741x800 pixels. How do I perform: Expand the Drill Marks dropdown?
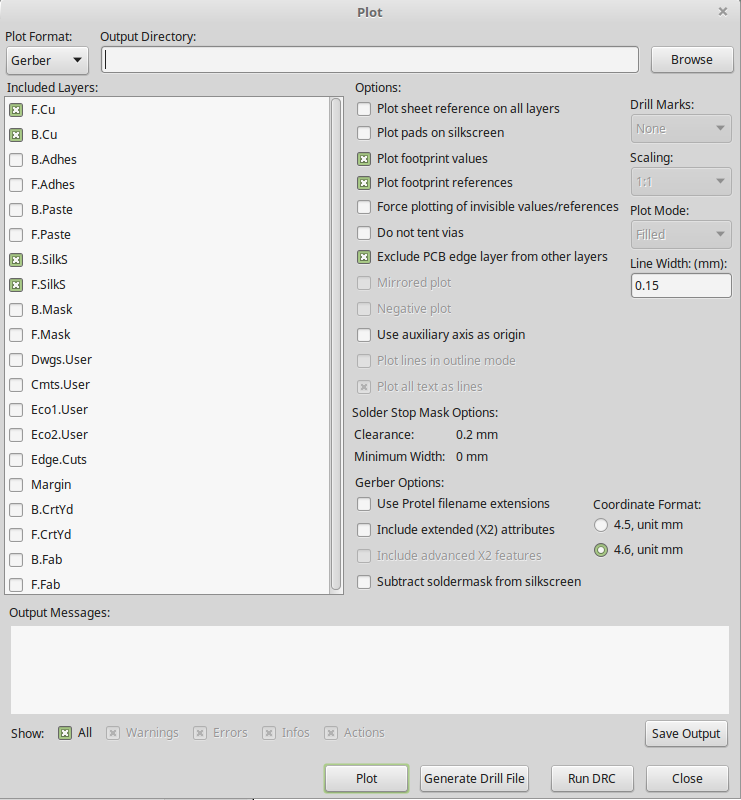[681, 129]
